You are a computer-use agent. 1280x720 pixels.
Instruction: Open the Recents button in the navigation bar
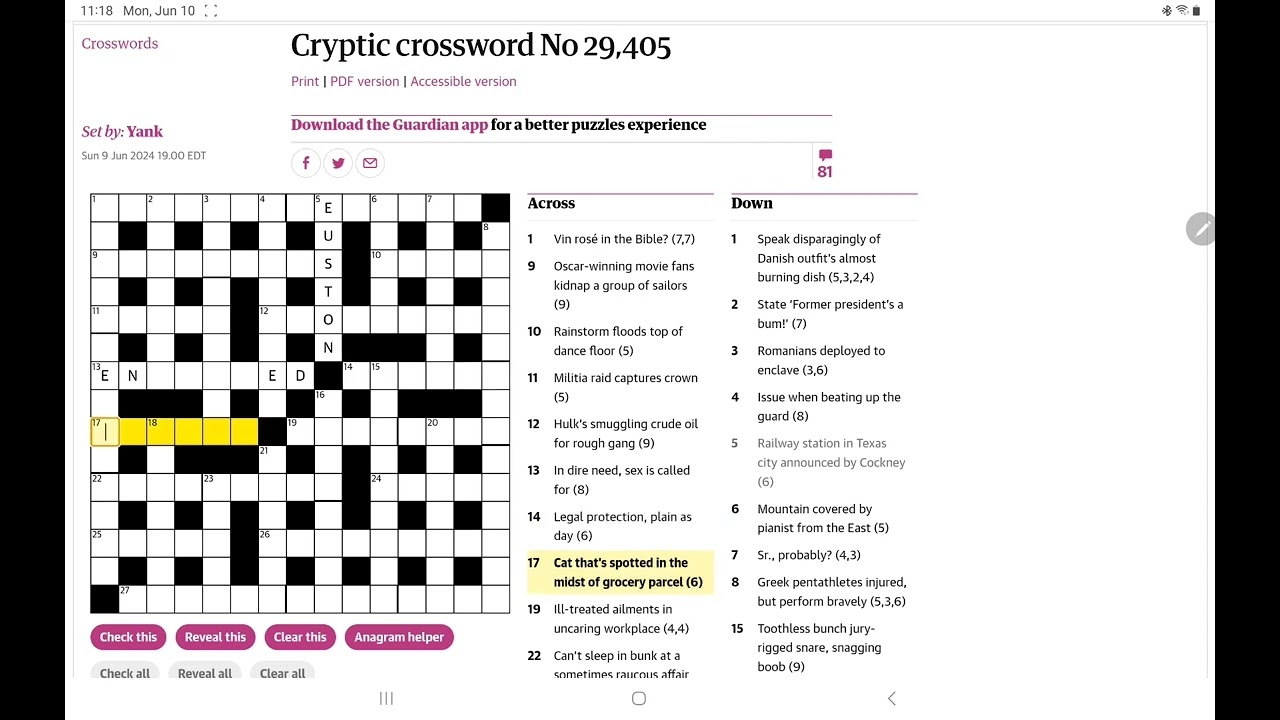point(386,698)
